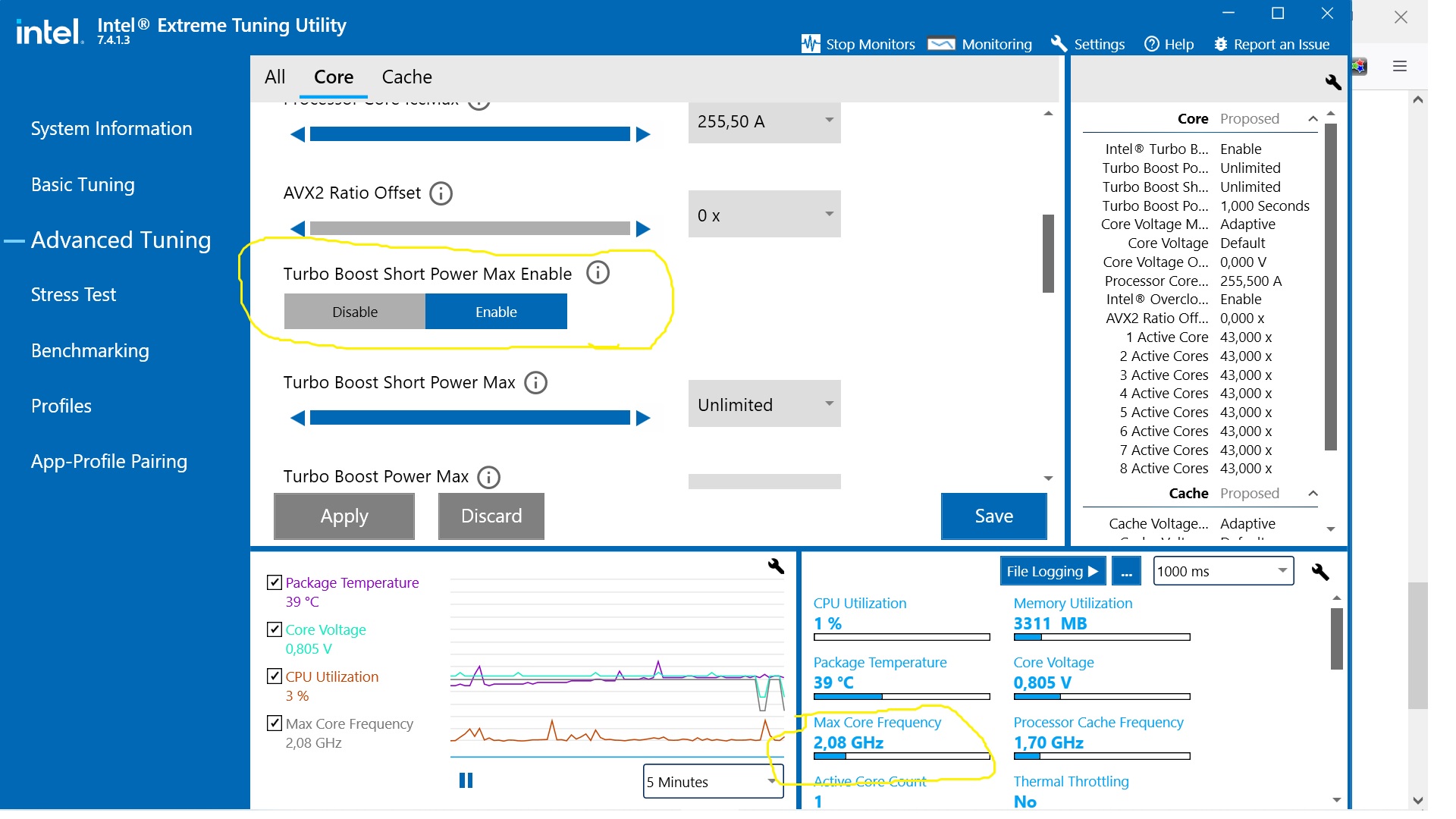Select Disable for Turbo Boost Short Power Max Enable
Image resolution: width=1456 pixels, height=819 pixels.
(x=355, y=312)
